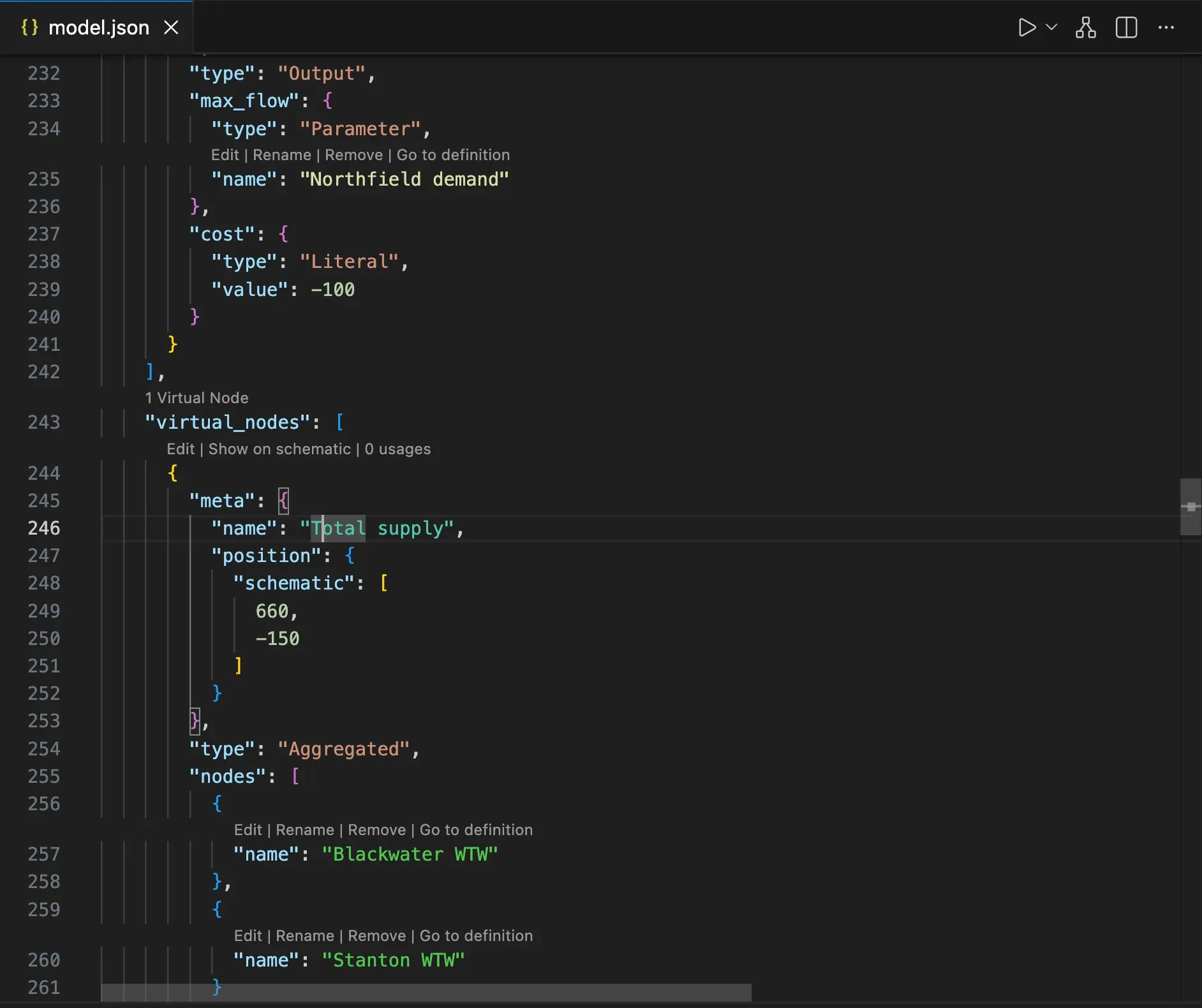Click the horizontal scrollbar at bottom
Image resolution: width=1202 pixels, height=1008 pixels.
click(426, 993)
